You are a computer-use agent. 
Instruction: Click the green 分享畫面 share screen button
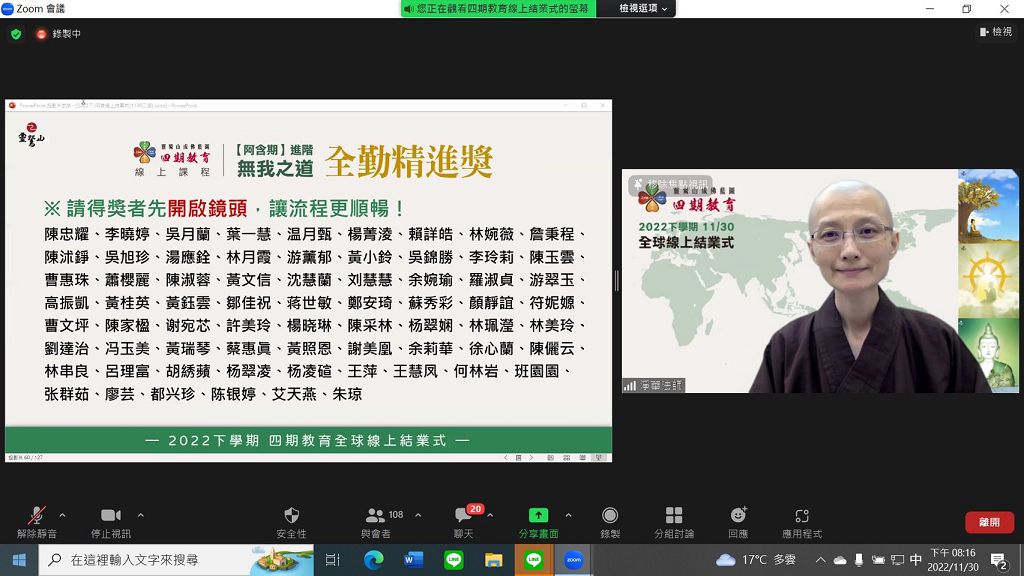[x=538, y=522]
